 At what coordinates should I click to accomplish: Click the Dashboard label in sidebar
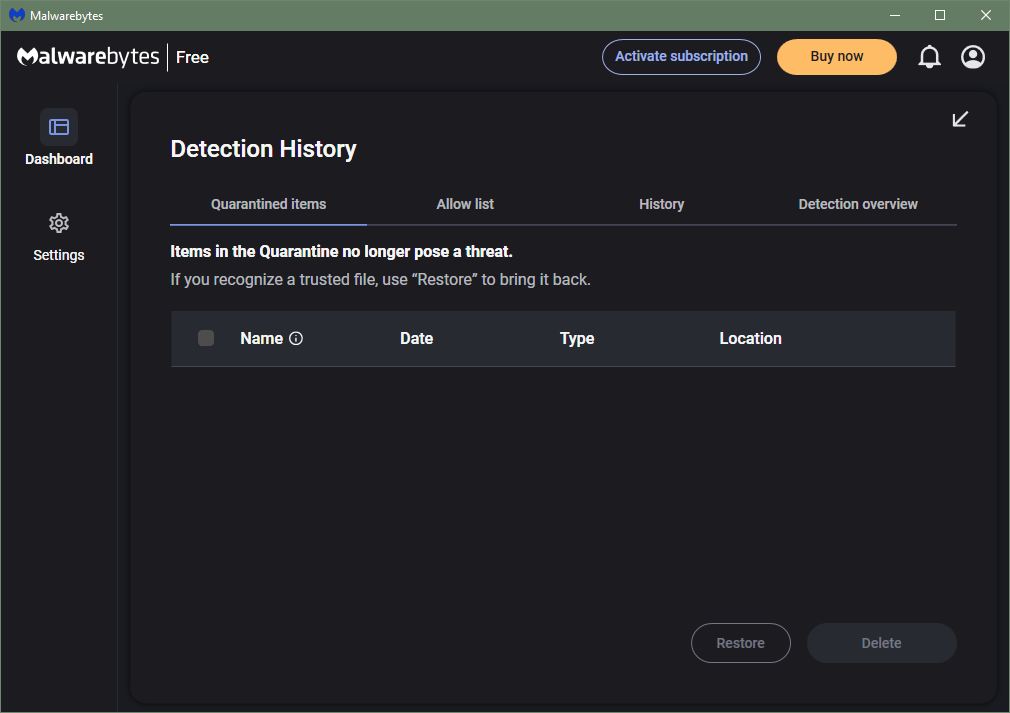click(59, 159)
